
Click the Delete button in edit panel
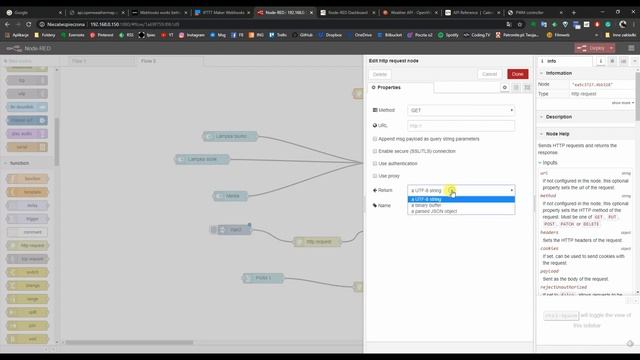(x=380, y=74)
